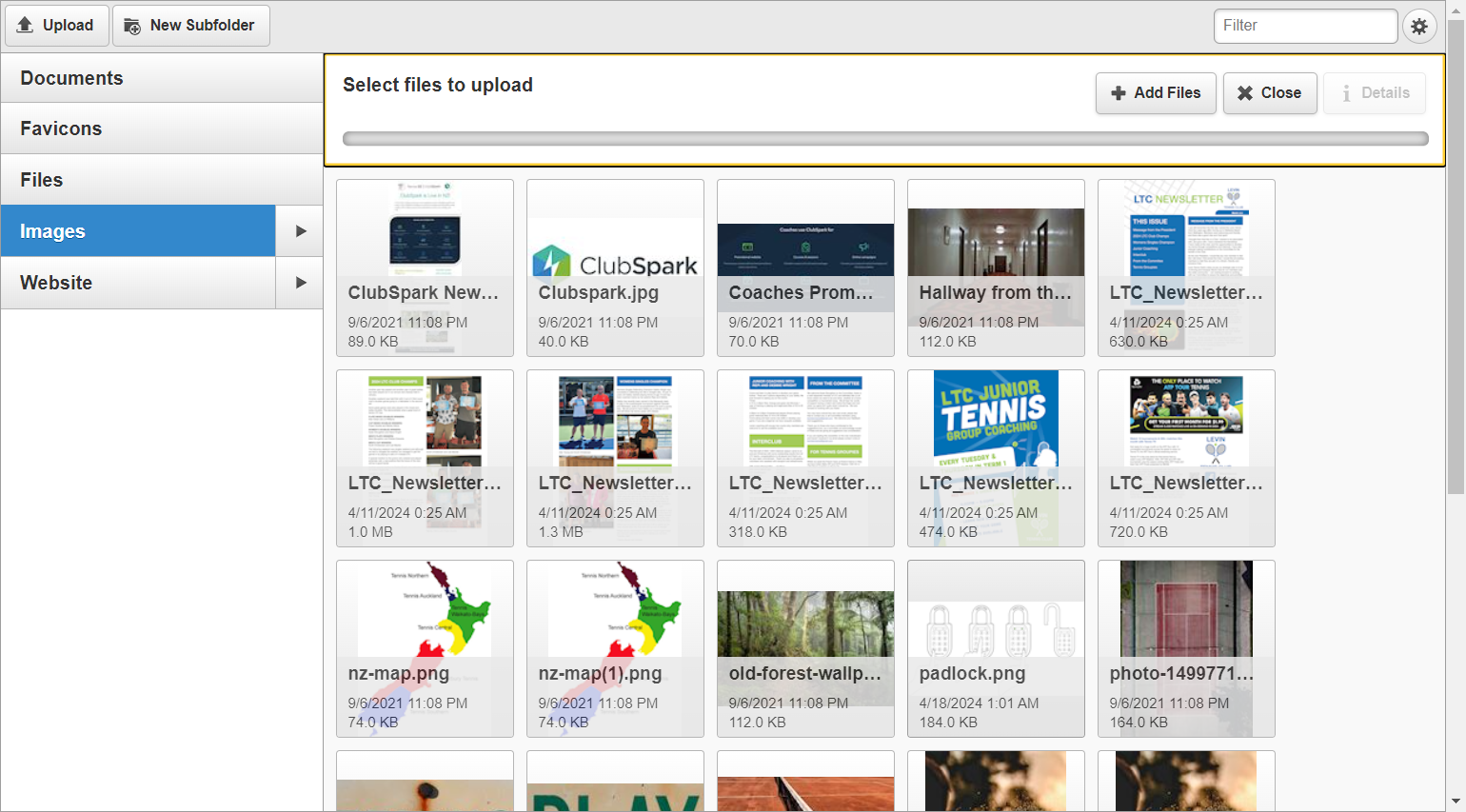Select the 630.0 KB LTC_Newsletter thumbnail

[1186, 268]
